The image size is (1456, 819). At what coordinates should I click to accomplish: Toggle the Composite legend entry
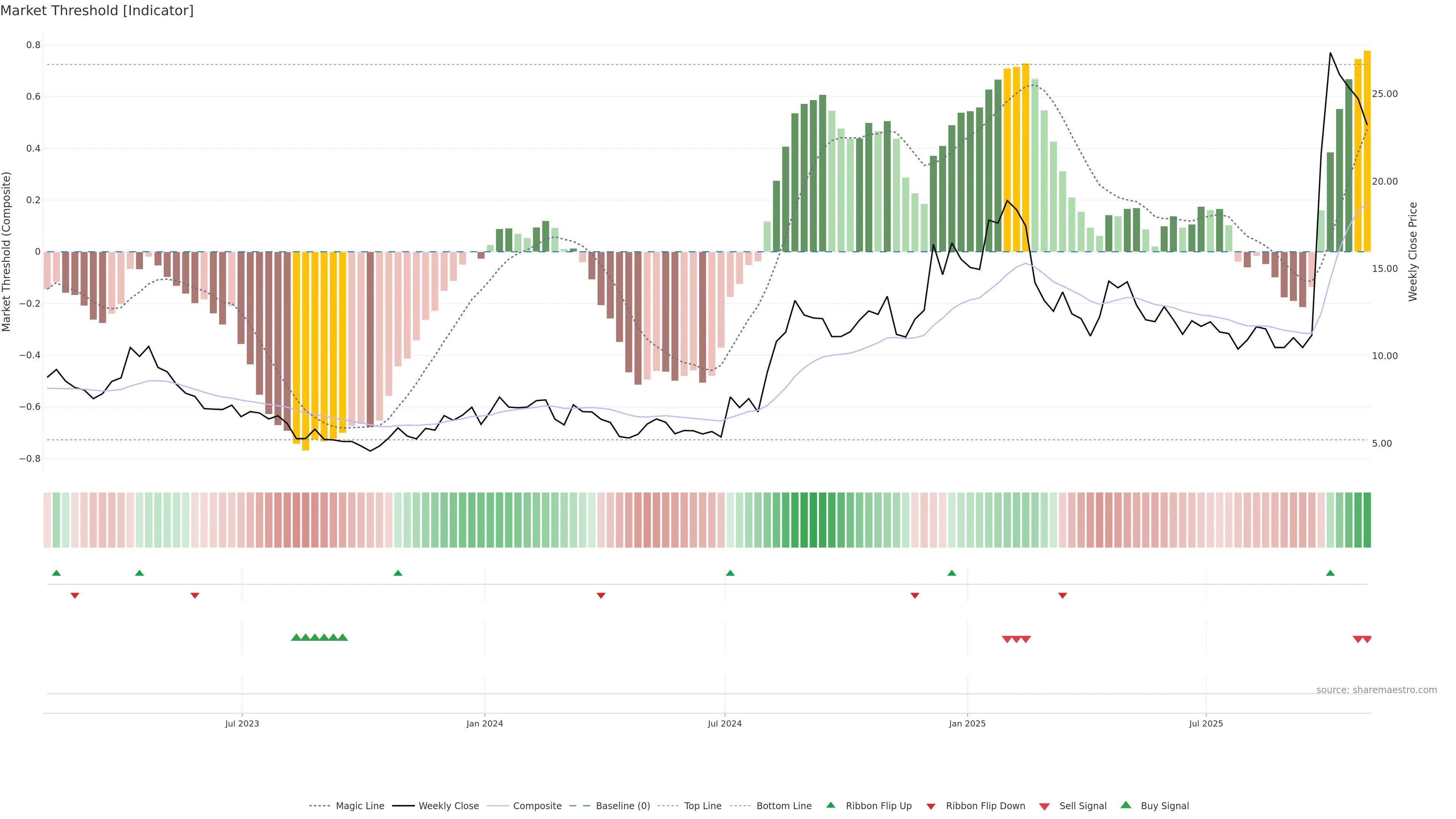[x=537, y=806]
